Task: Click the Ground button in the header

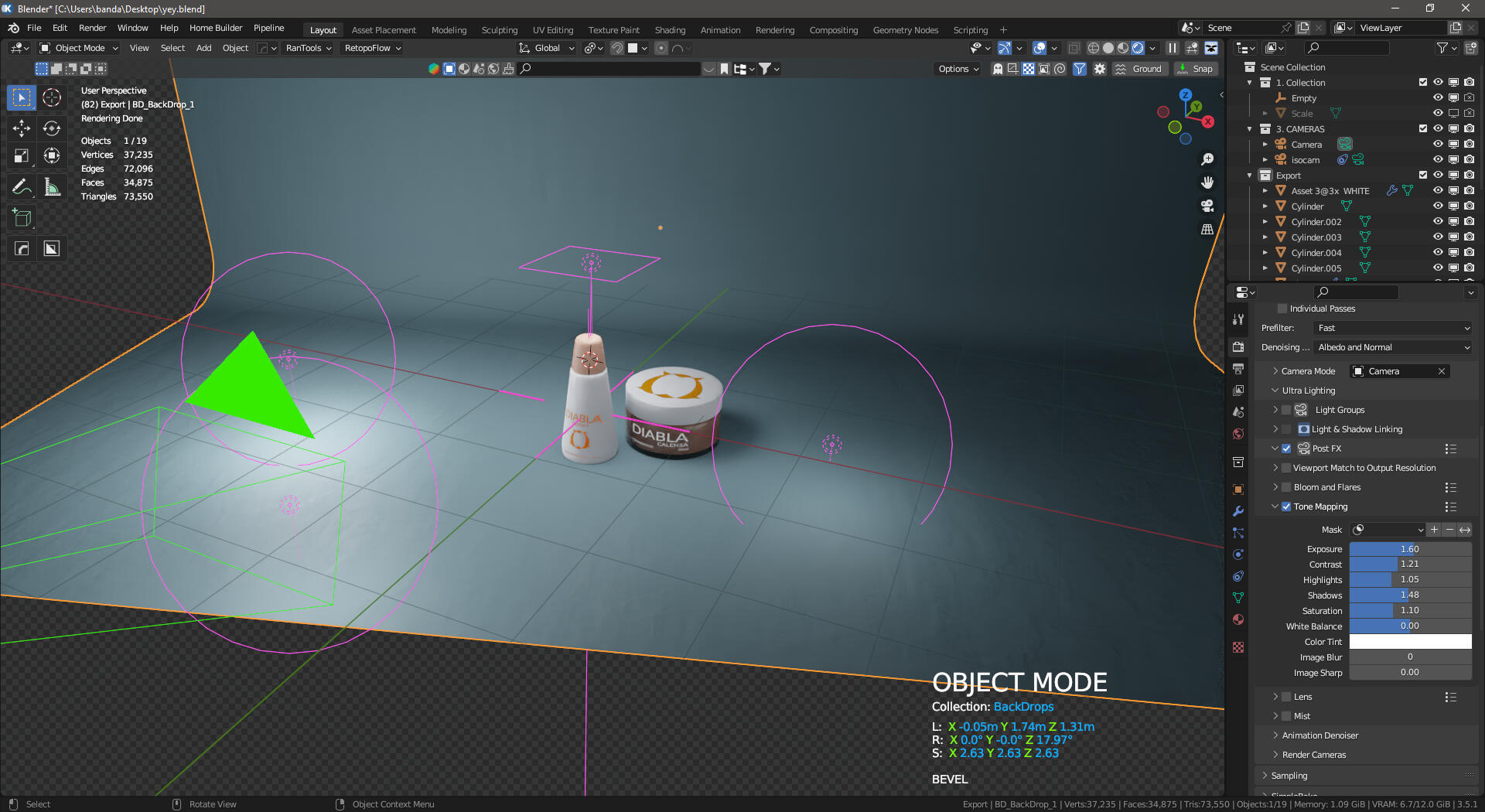Action: coord(1140,69)
